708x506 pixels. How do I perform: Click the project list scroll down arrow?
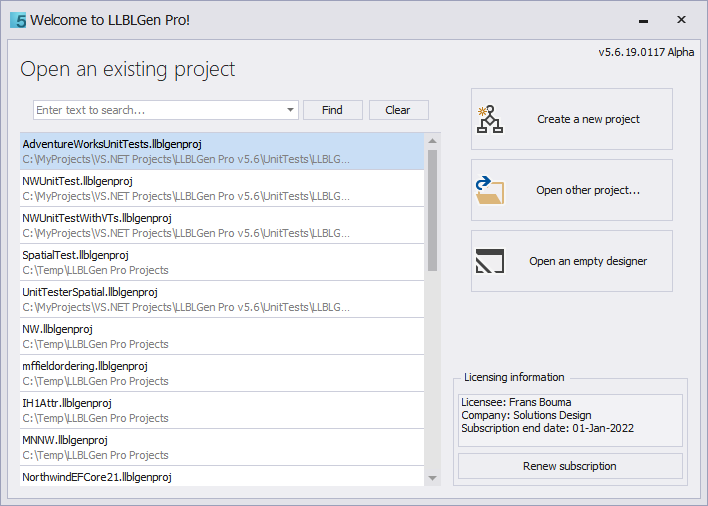point(432,479)
